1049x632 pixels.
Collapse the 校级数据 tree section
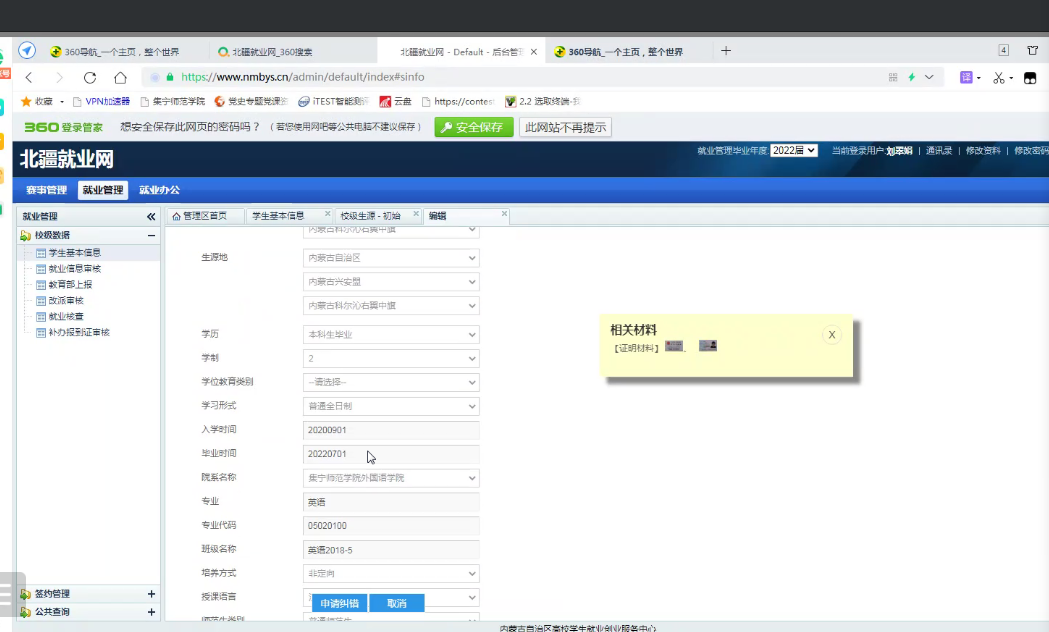(x=151, y=235)
